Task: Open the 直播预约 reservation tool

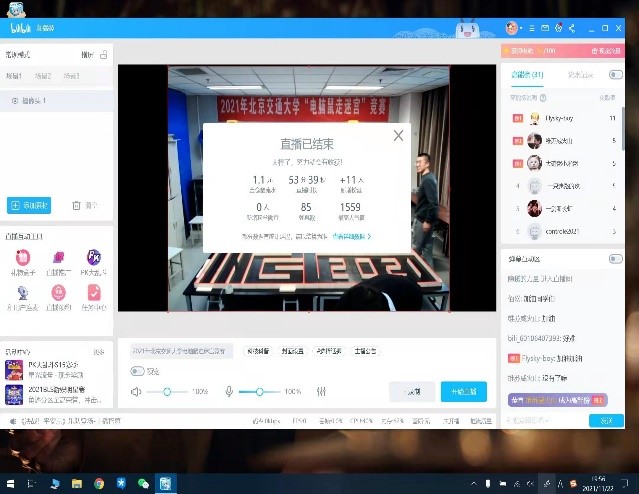Action: [x=58, y=298]
